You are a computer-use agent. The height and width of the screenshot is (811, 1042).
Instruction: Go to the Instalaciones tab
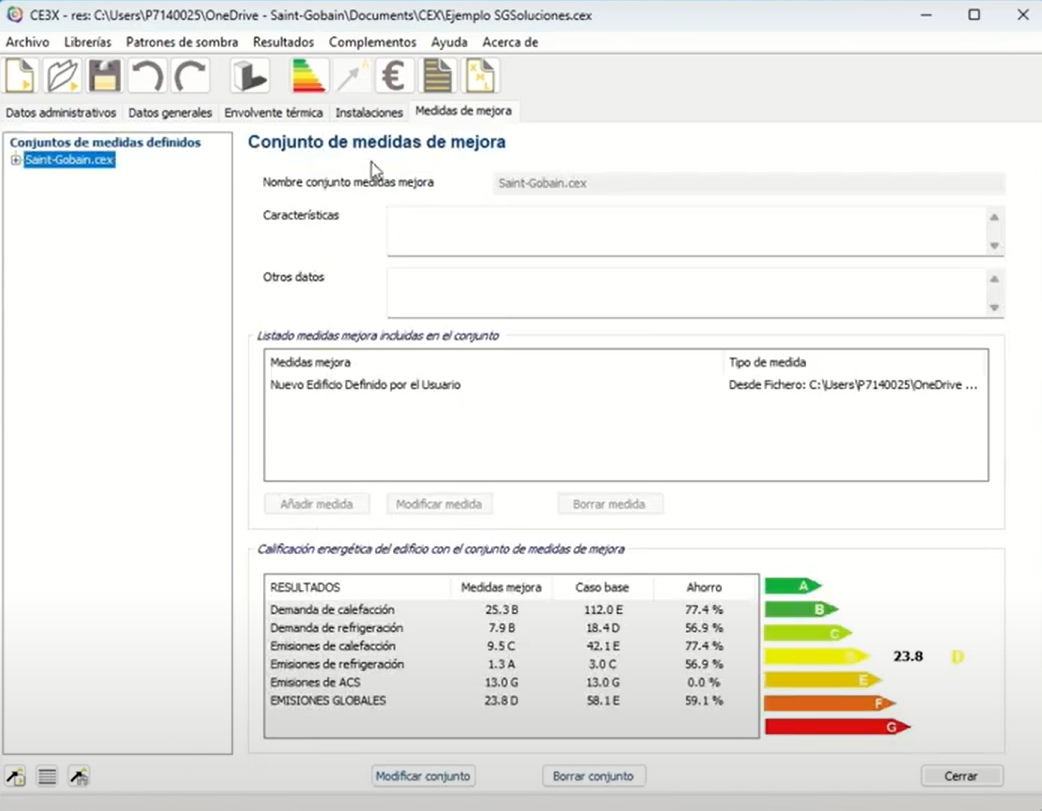tap(369, 113)
